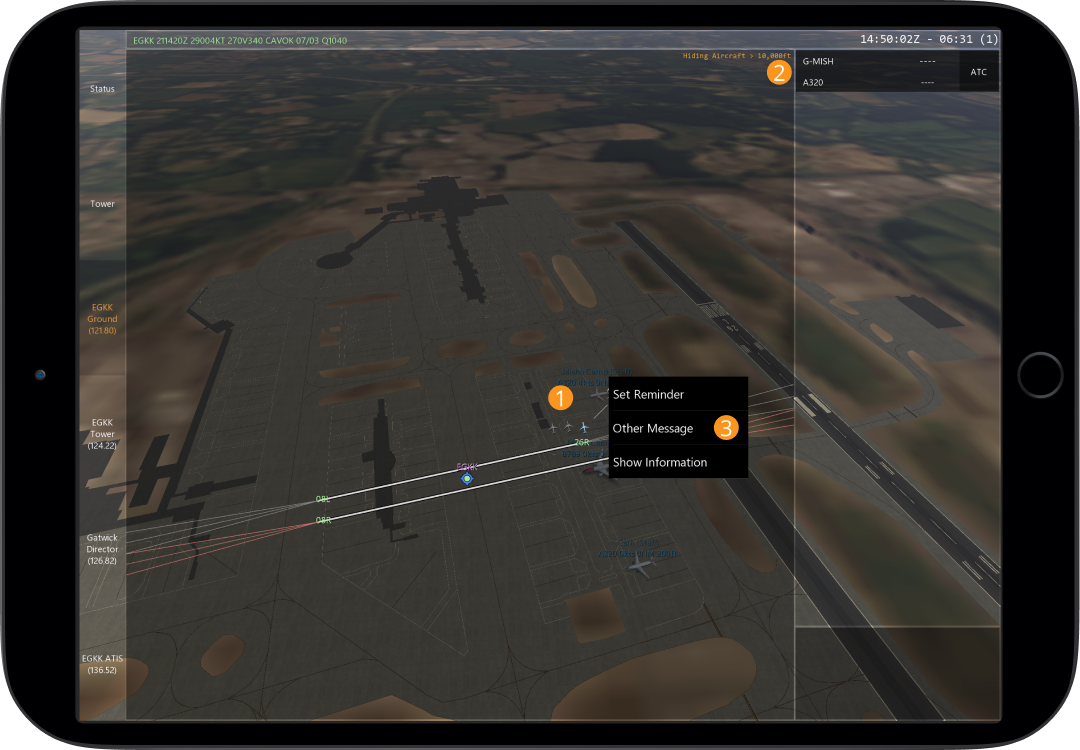
Task: Toggle ATC mode on the G-MISH strip
Action: pyautogui.click(x=977, y=71)
